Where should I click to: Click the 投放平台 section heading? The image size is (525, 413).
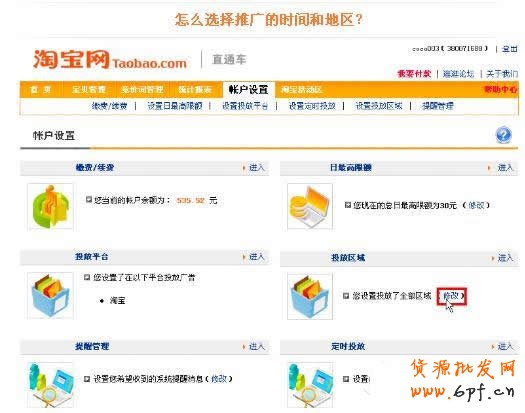pyautogui.click(x=92, y=257)
